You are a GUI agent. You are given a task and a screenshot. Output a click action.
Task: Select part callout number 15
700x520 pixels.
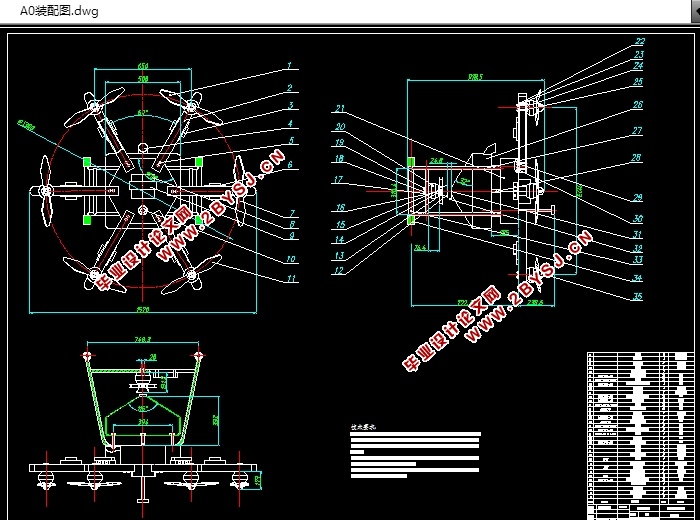[x=340, y=224]
